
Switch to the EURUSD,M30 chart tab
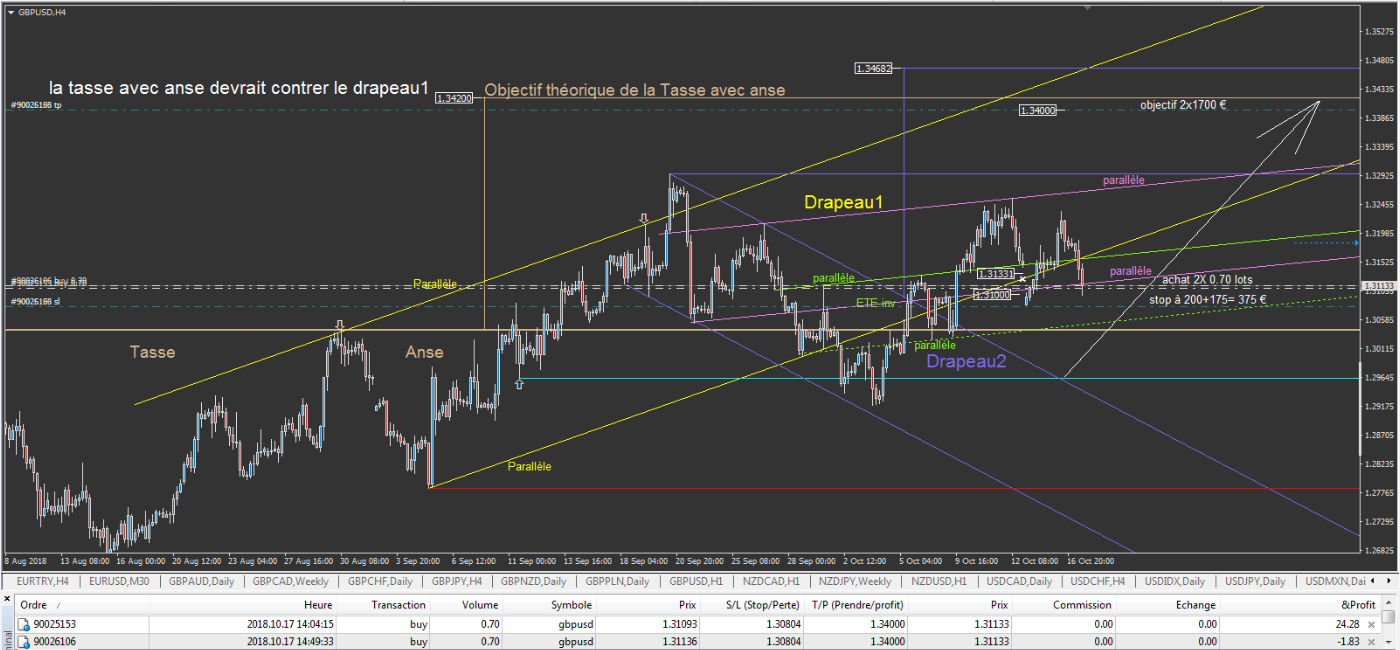point(119,581)
